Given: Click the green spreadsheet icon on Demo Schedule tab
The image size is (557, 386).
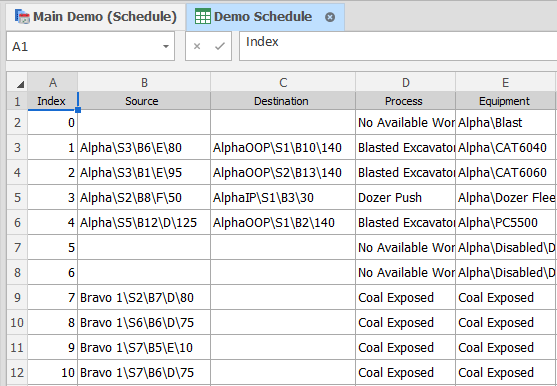Looking at the screenshot, I should coord(203,17).
